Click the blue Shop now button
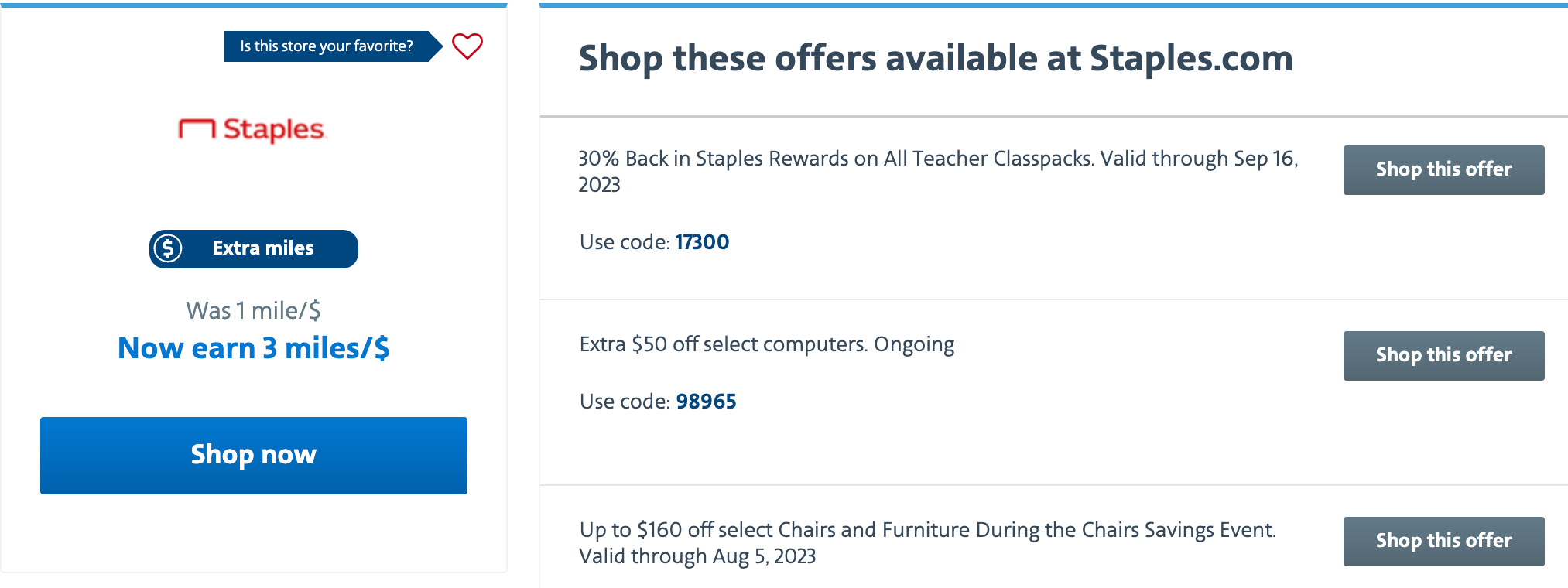 (x=254, y=456)
